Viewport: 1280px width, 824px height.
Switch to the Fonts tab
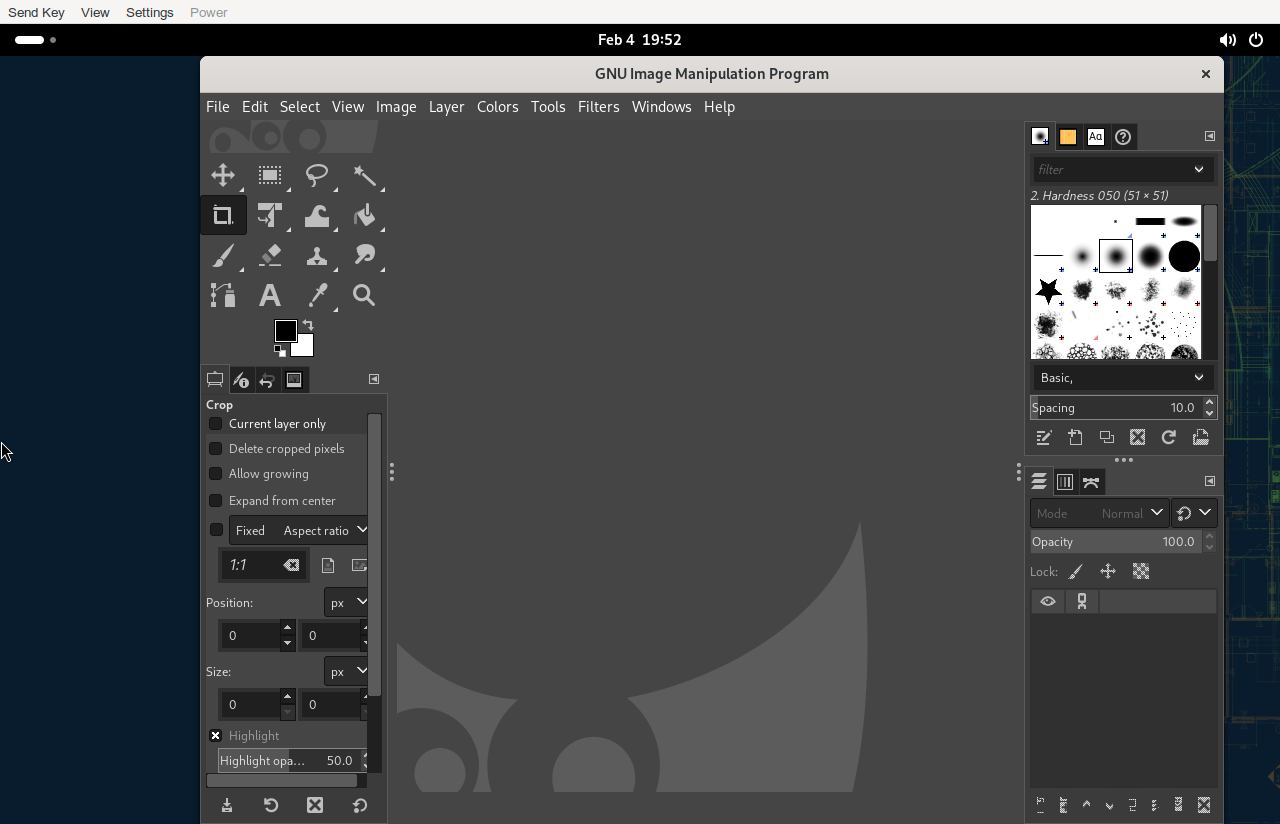coord(1096,137)
